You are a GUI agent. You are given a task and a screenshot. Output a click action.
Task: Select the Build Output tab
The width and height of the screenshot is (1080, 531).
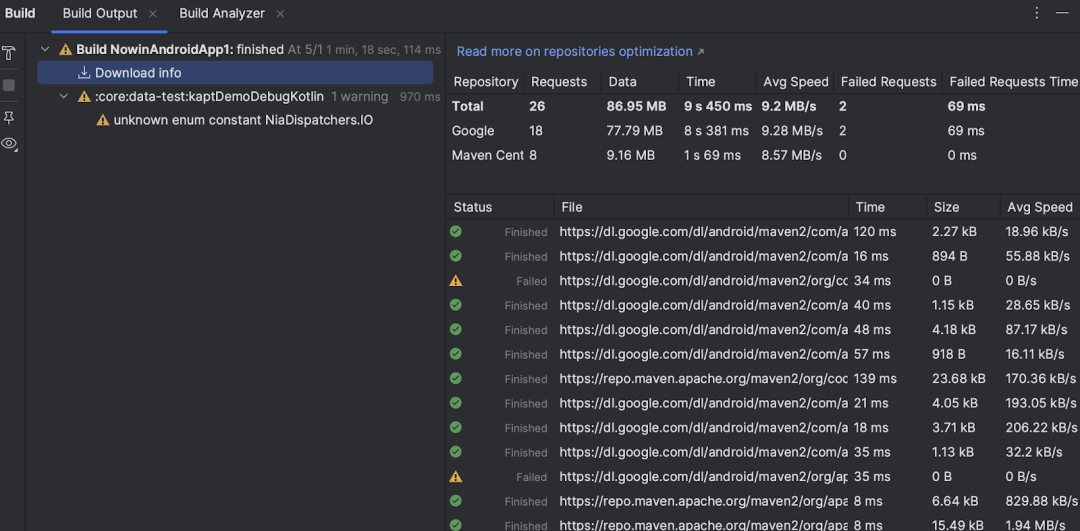(100, 14)
